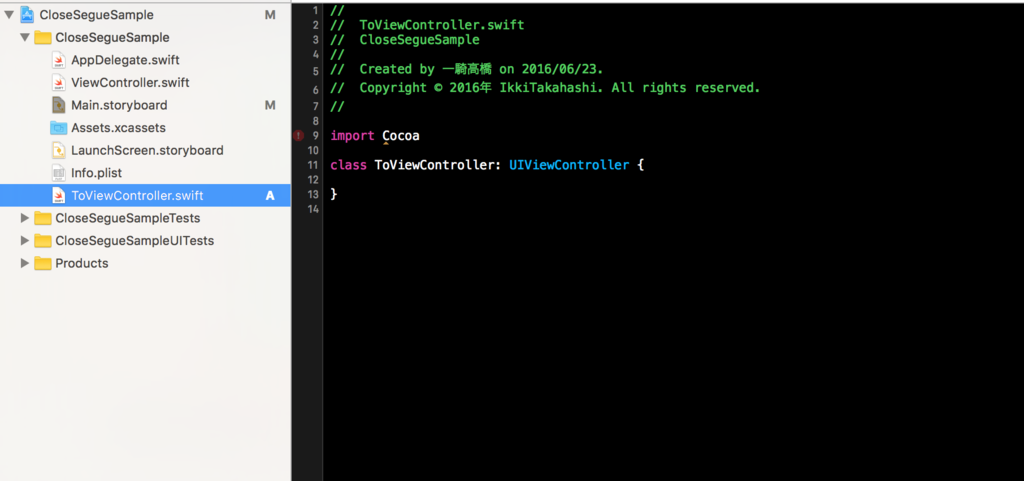Click the Info.plist file icon
Screen dimensions: 1024x481
pyautogui.click(x=59, y=173)
